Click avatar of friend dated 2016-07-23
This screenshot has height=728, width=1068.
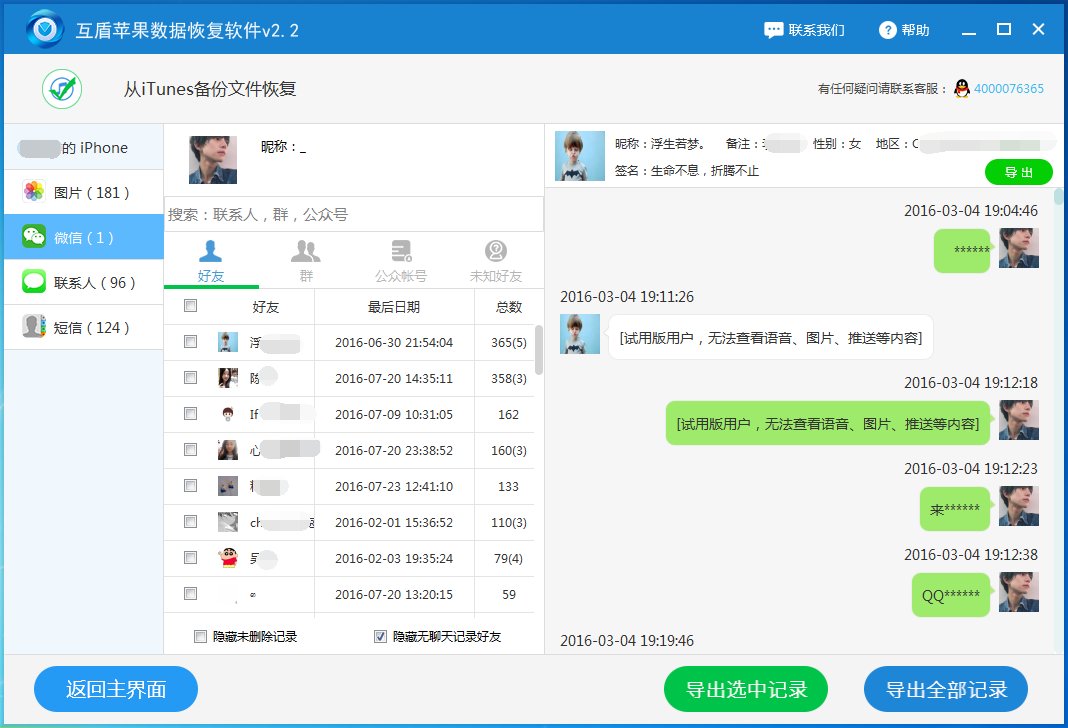coord(227,486)
